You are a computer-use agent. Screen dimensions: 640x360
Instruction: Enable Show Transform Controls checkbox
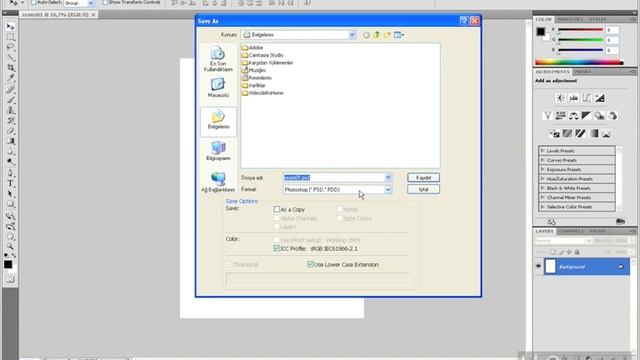click(x=105, y=2)
